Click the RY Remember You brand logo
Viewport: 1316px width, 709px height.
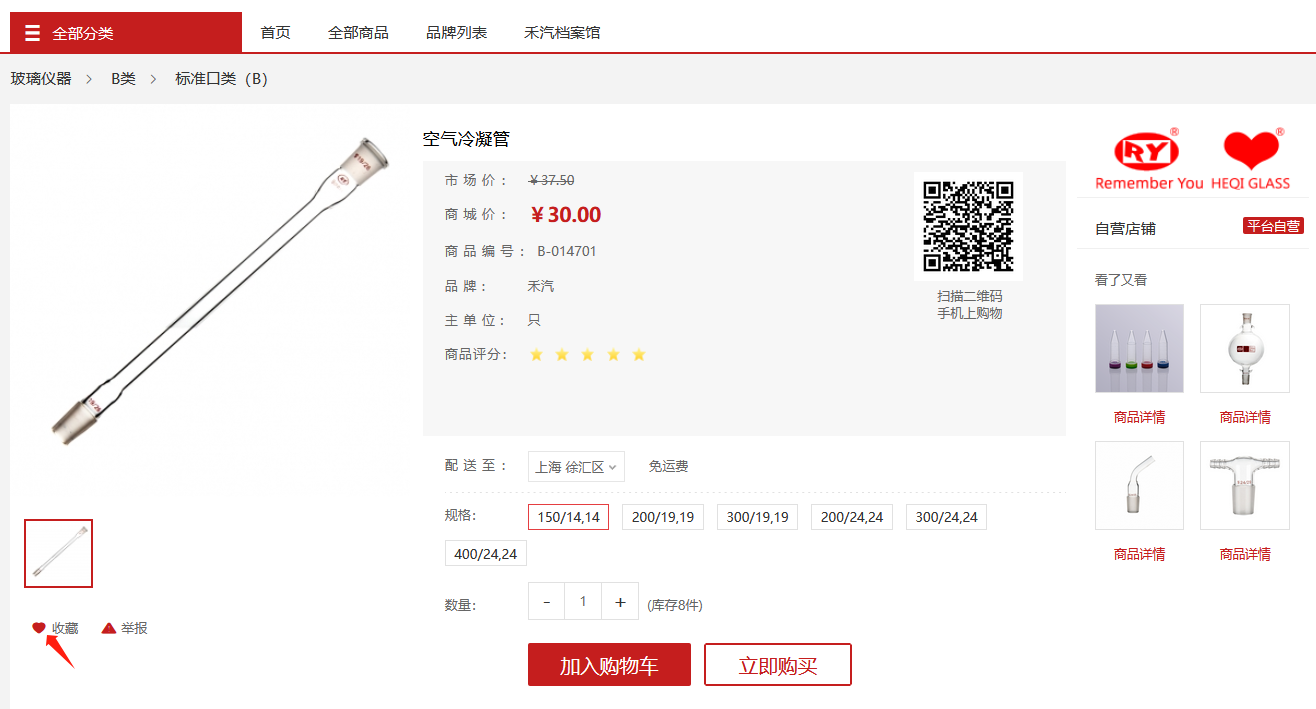1148,160
